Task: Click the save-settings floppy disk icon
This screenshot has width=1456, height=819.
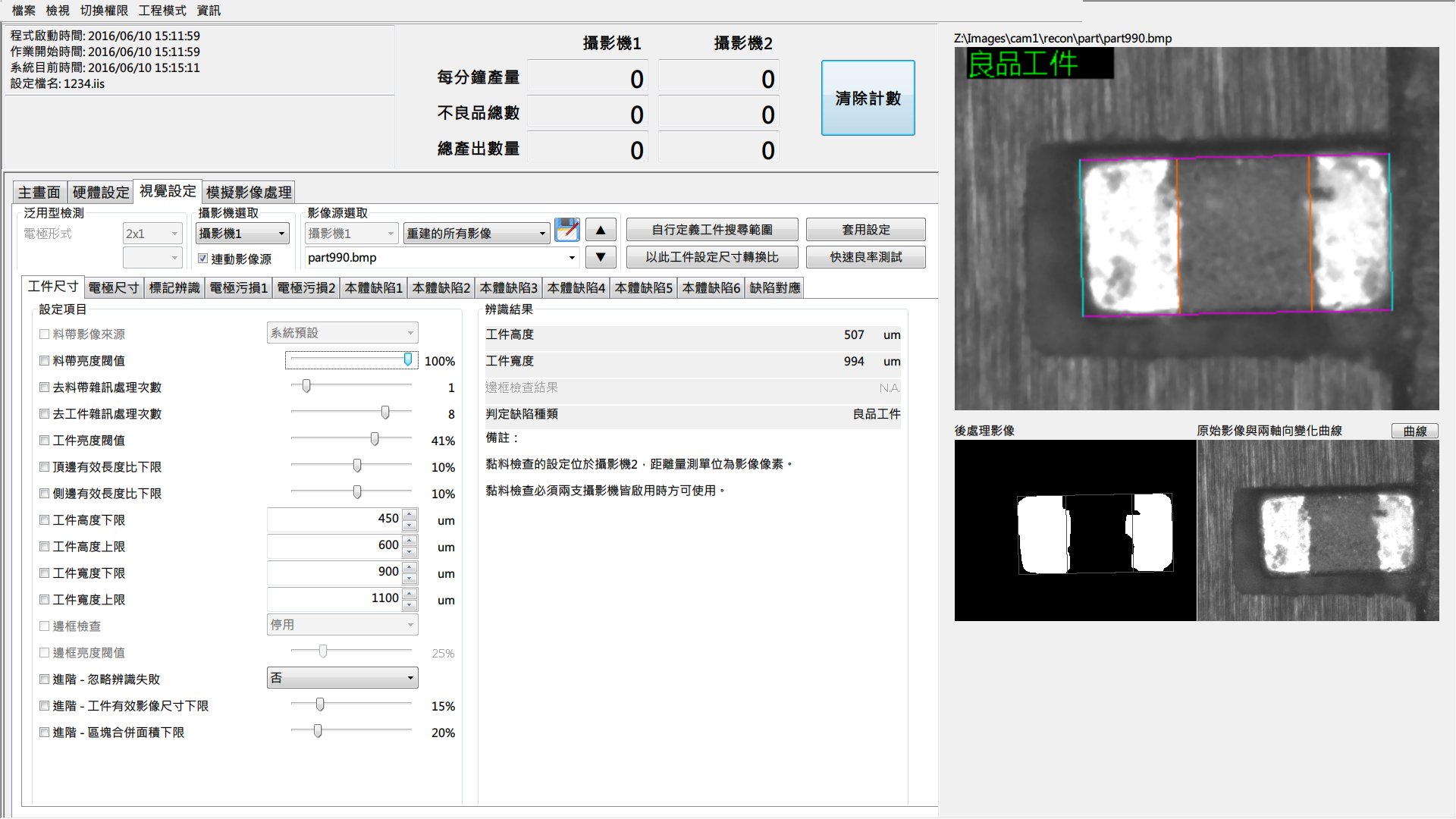Action: point(567,230)
